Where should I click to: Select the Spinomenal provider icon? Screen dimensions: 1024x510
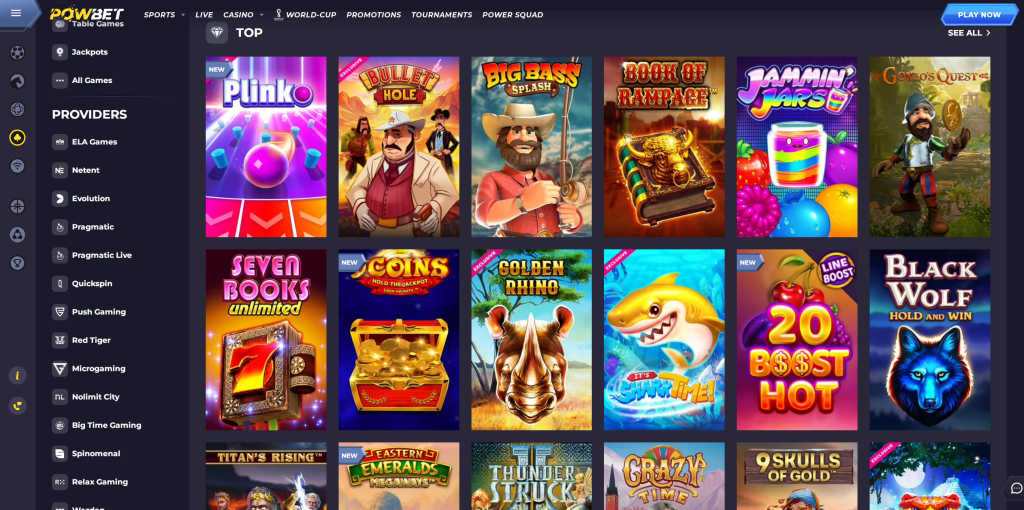coord(60,453)
